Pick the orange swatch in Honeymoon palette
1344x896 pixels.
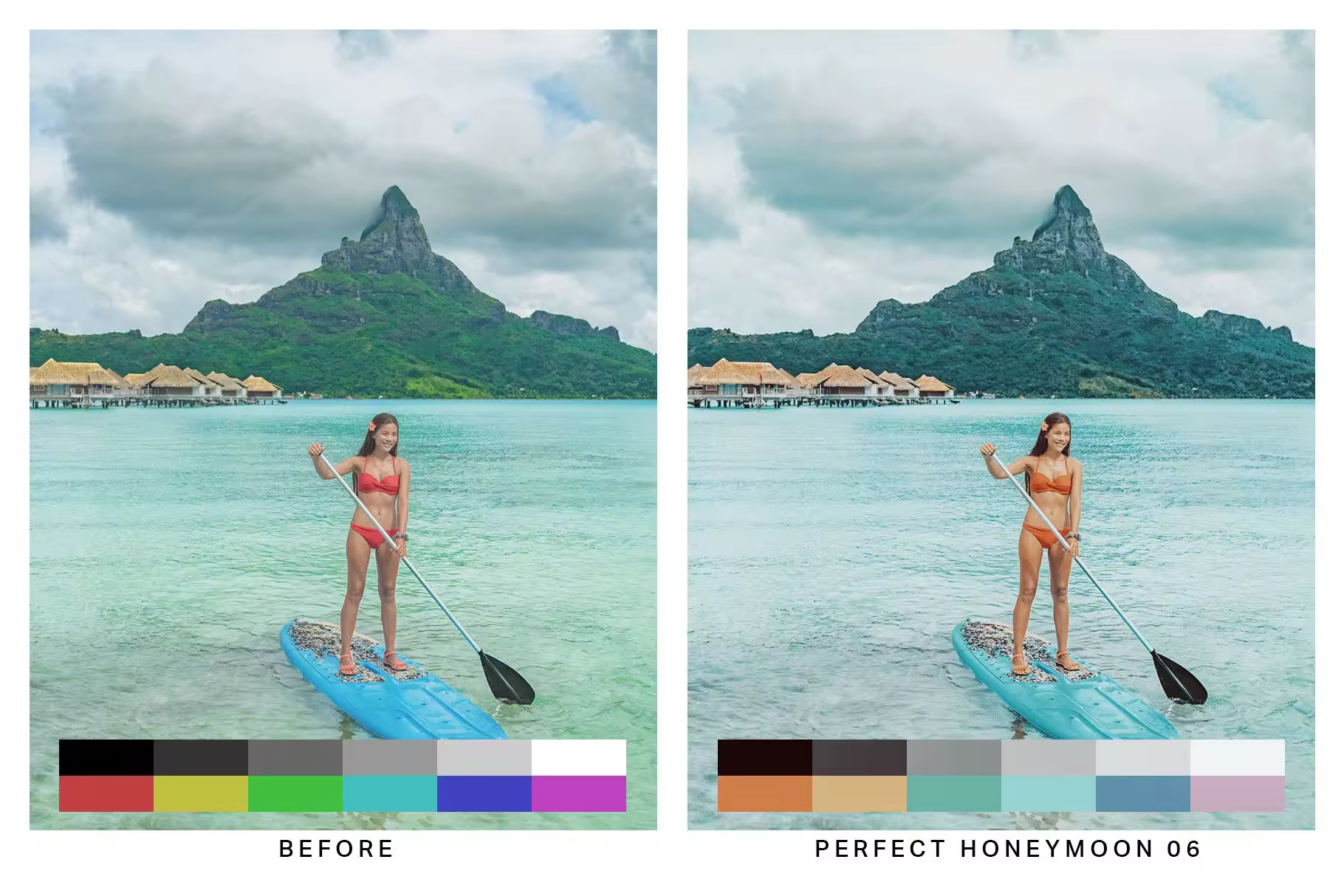765,793
